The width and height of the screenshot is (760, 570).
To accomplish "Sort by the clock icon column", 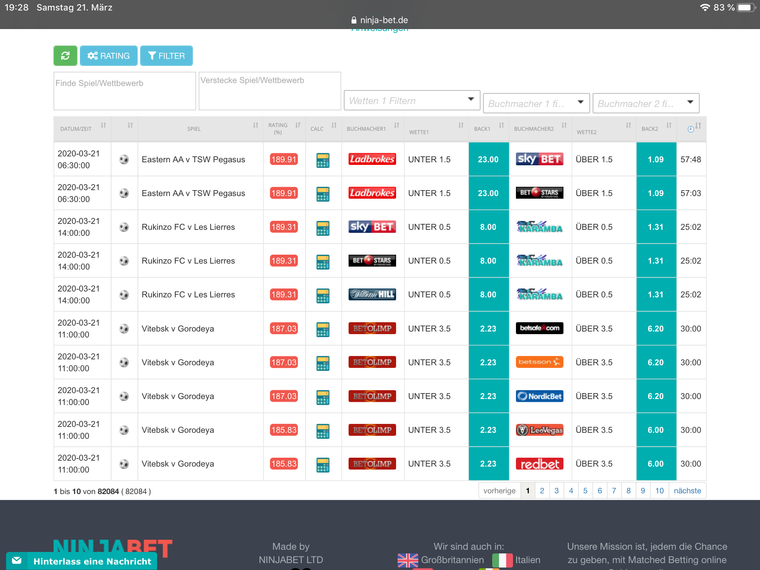I will click(x=691, y=129).
